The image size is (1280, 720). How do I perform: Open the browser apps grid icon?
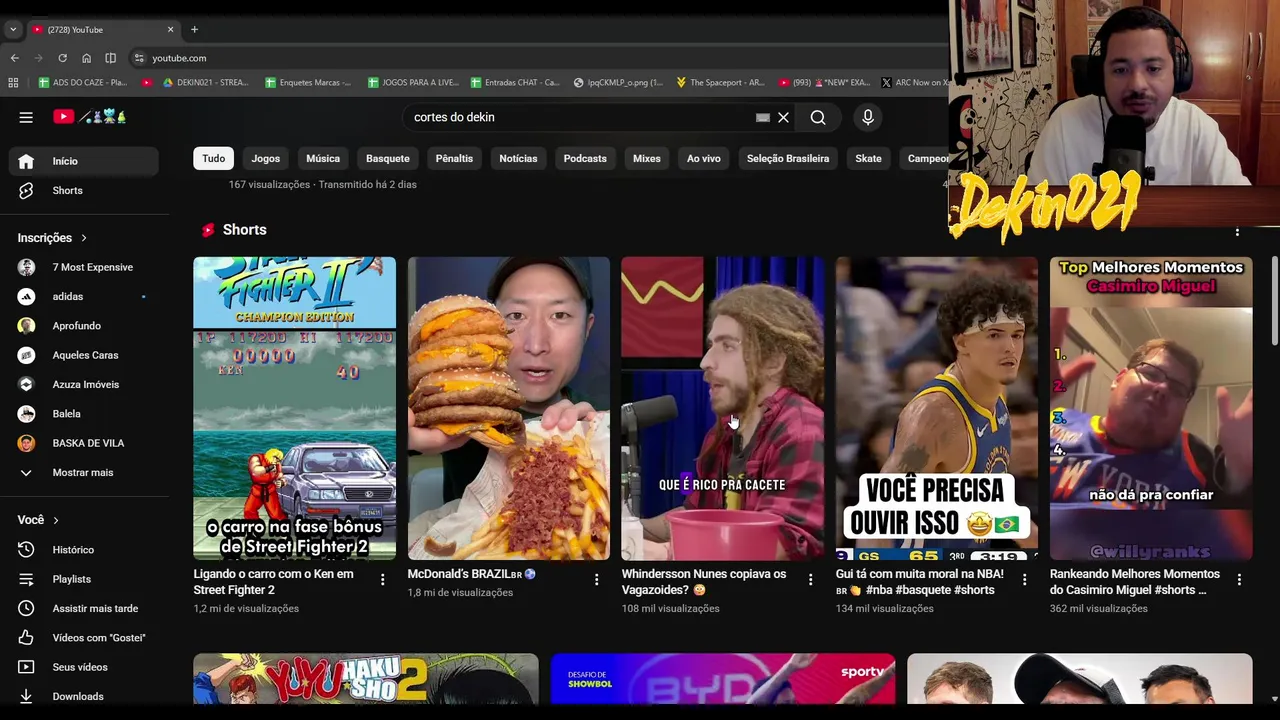(x=13, y=82)
